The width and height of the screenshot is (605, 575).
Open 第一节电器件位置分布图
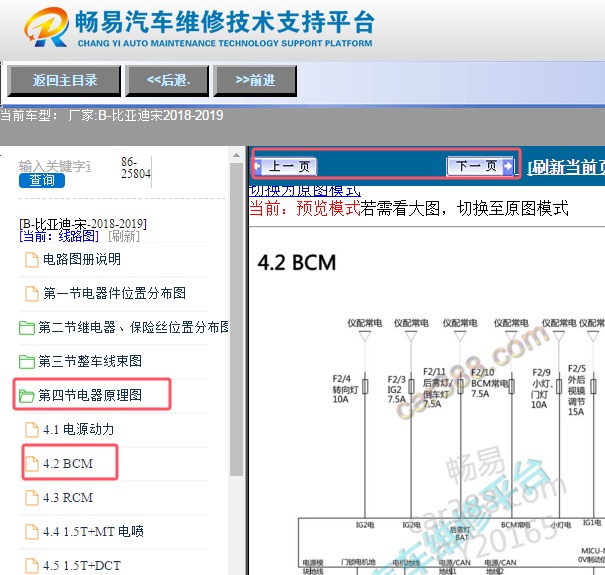(115, 293)
